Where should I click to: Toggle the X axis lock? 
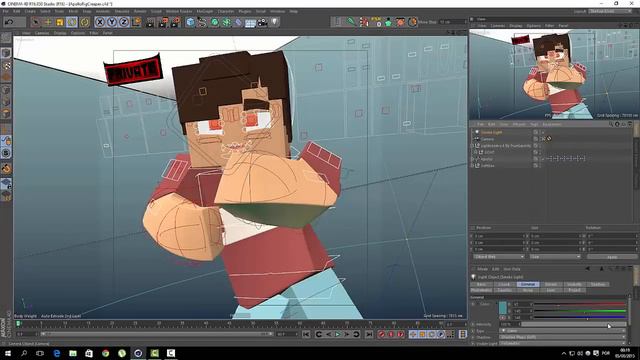click(x=100, y=22)
